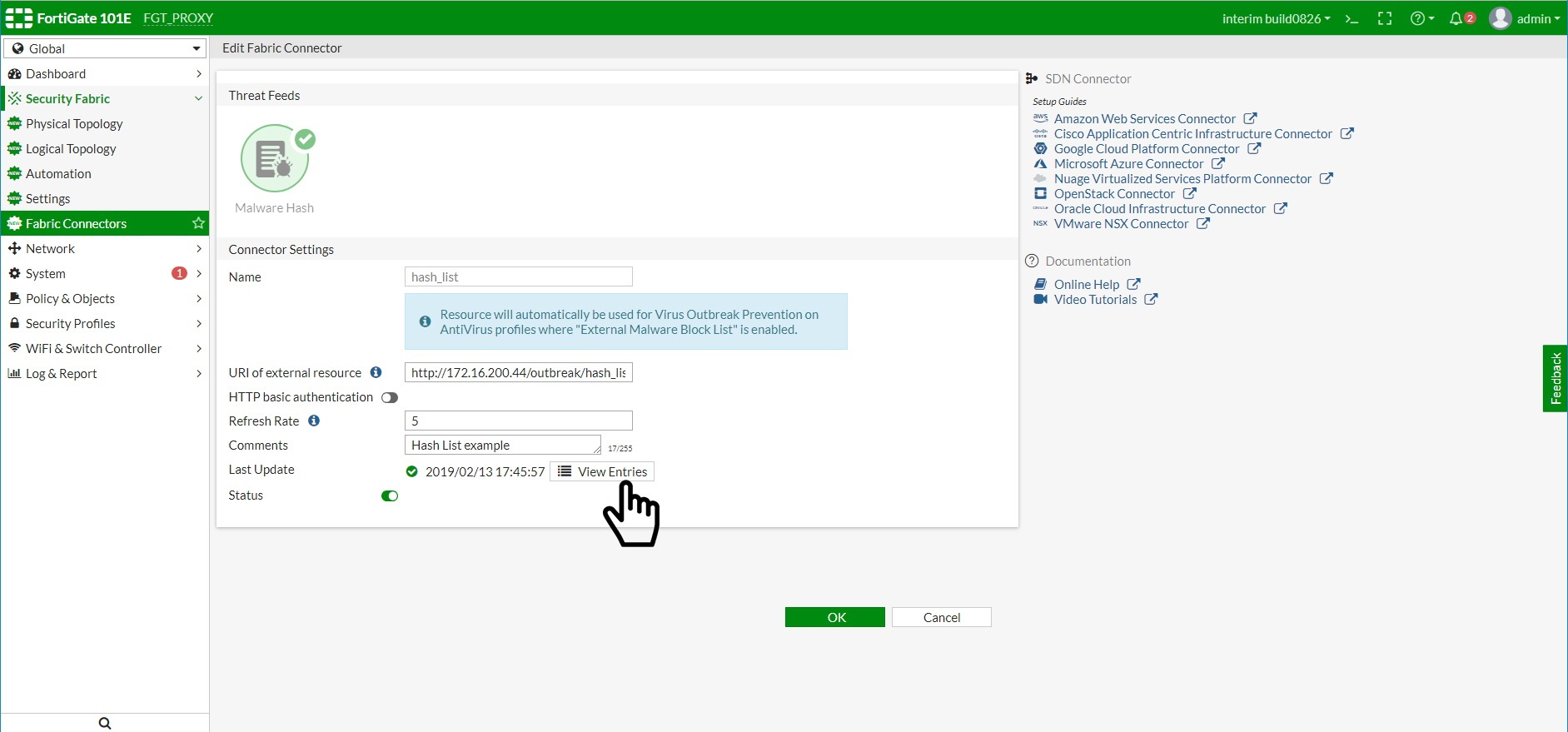This screenshot has height=732, width=1568.
Task: Open external link icon for Cisco ACI Connector
Action: [x=1346, y=133]
